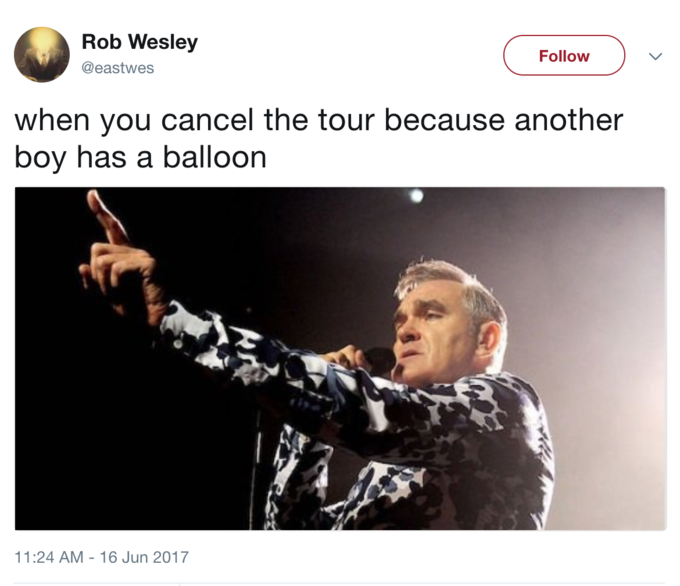
Task: Expand the tweet options chevron
Action: (x=655, y=56)
